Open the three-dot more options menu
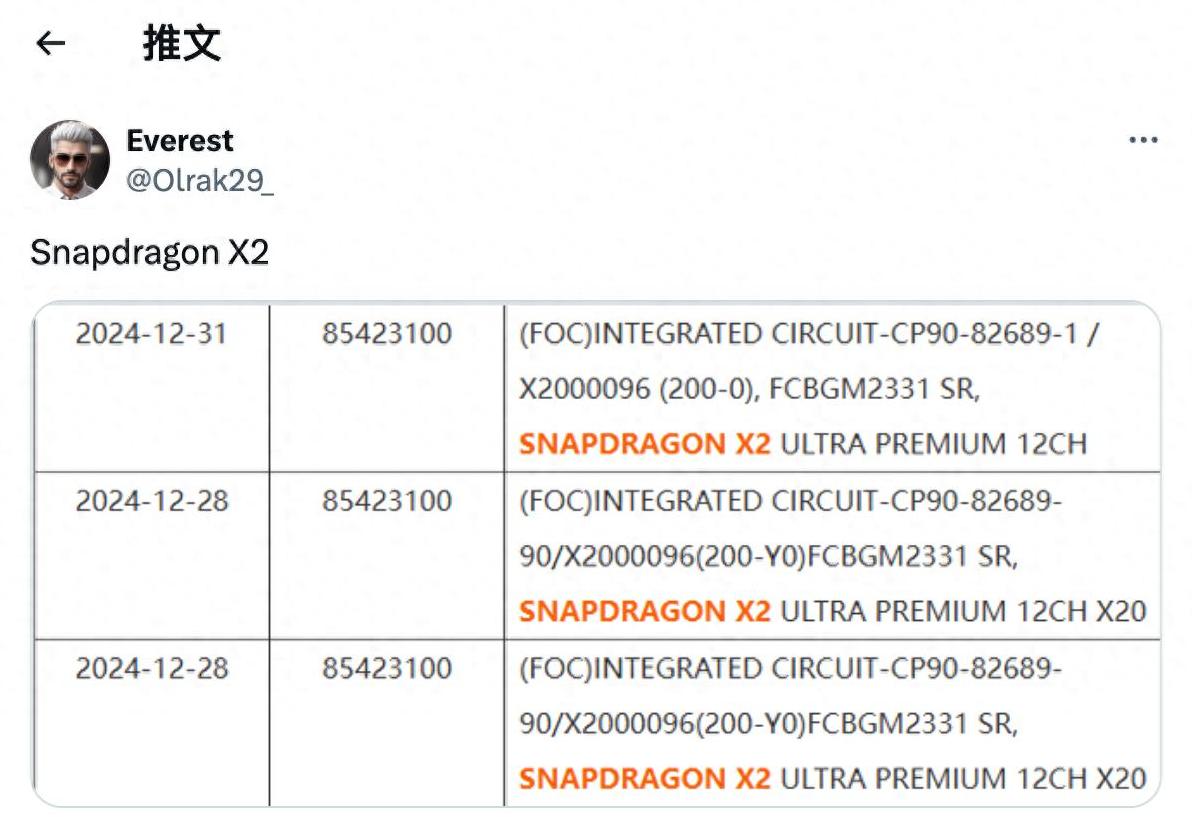 (1143, 140)
